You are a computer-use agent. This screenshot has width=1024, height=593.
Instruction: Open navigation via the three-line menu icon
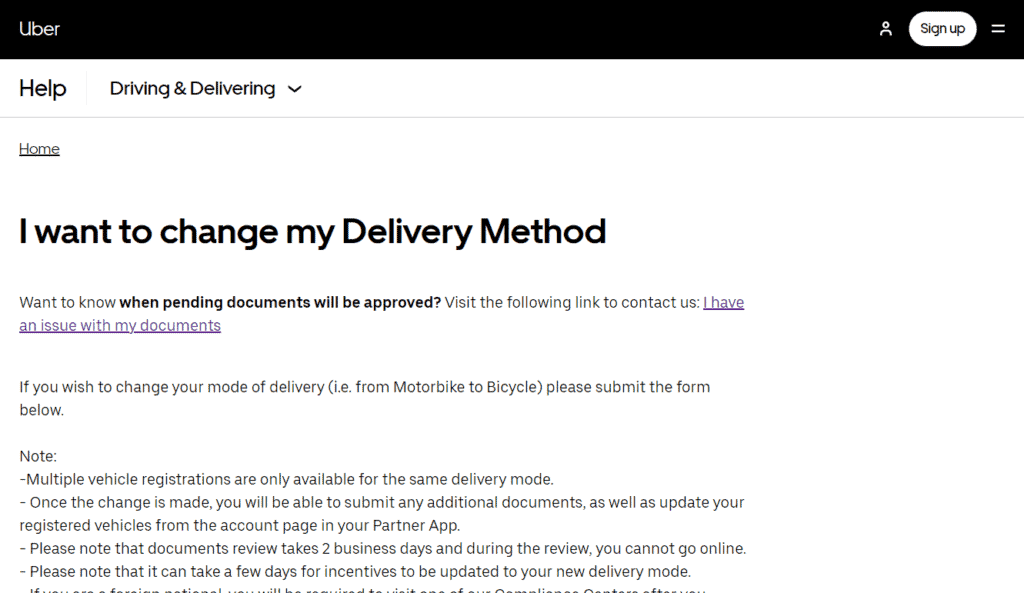tap(997, 28)
